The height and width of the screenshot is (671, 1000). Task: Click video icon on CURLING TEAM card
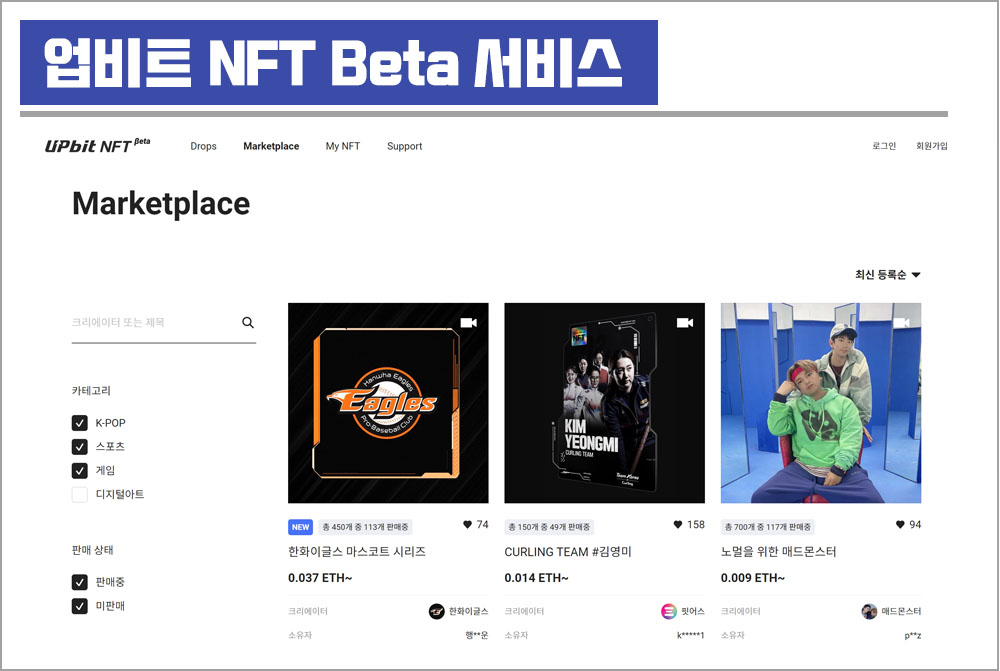pyautogui.click(x=685, y=323)
